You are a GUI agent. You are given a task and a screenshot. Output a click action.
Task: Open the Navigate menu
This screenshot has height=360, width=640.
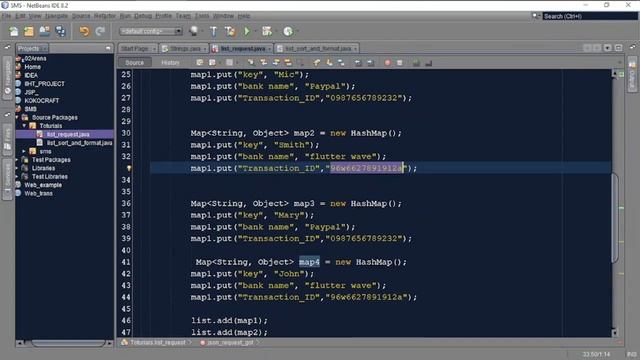coord(56,16)
